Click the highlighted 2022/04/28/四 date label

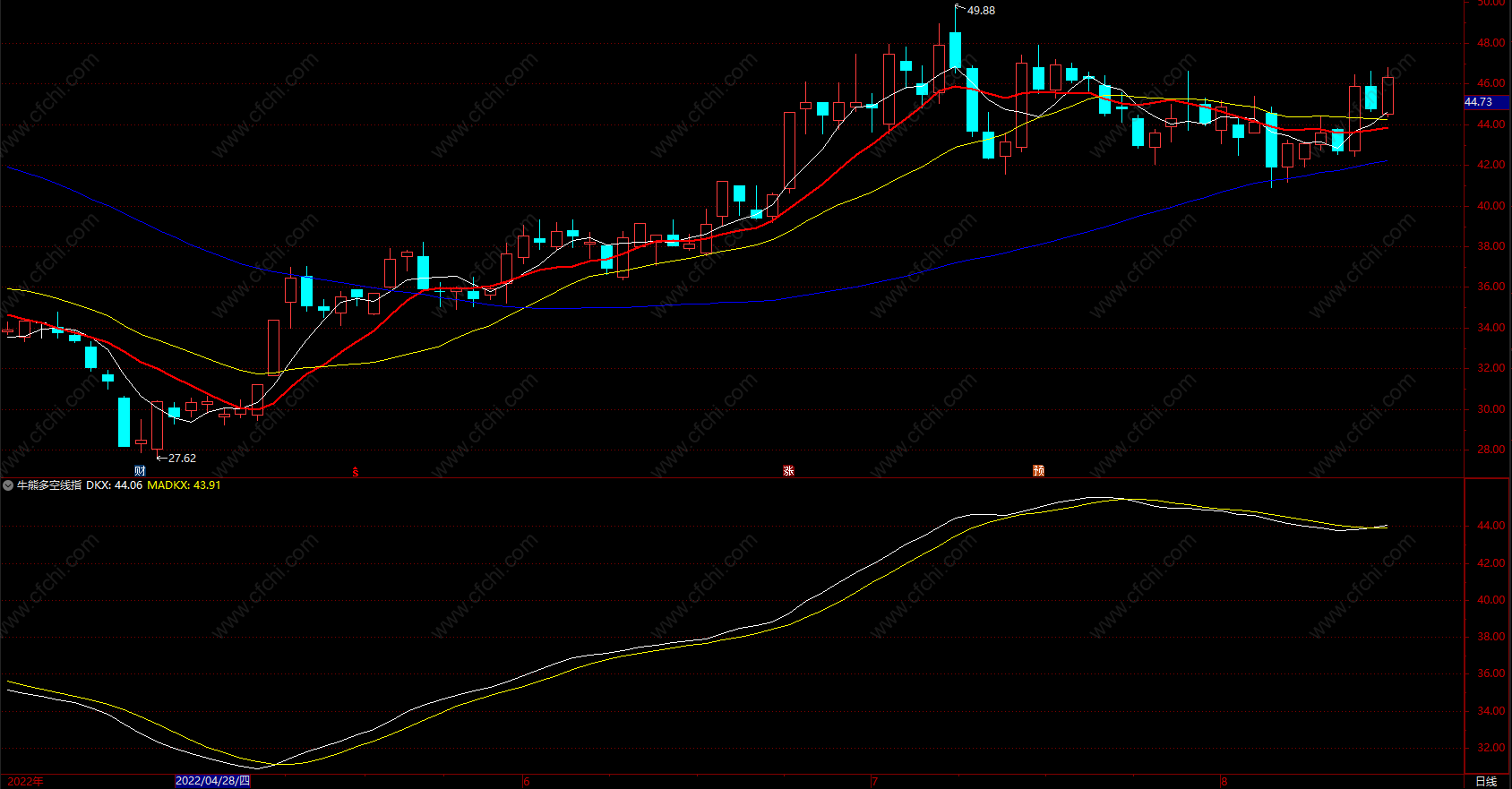[x=212, y=781]
